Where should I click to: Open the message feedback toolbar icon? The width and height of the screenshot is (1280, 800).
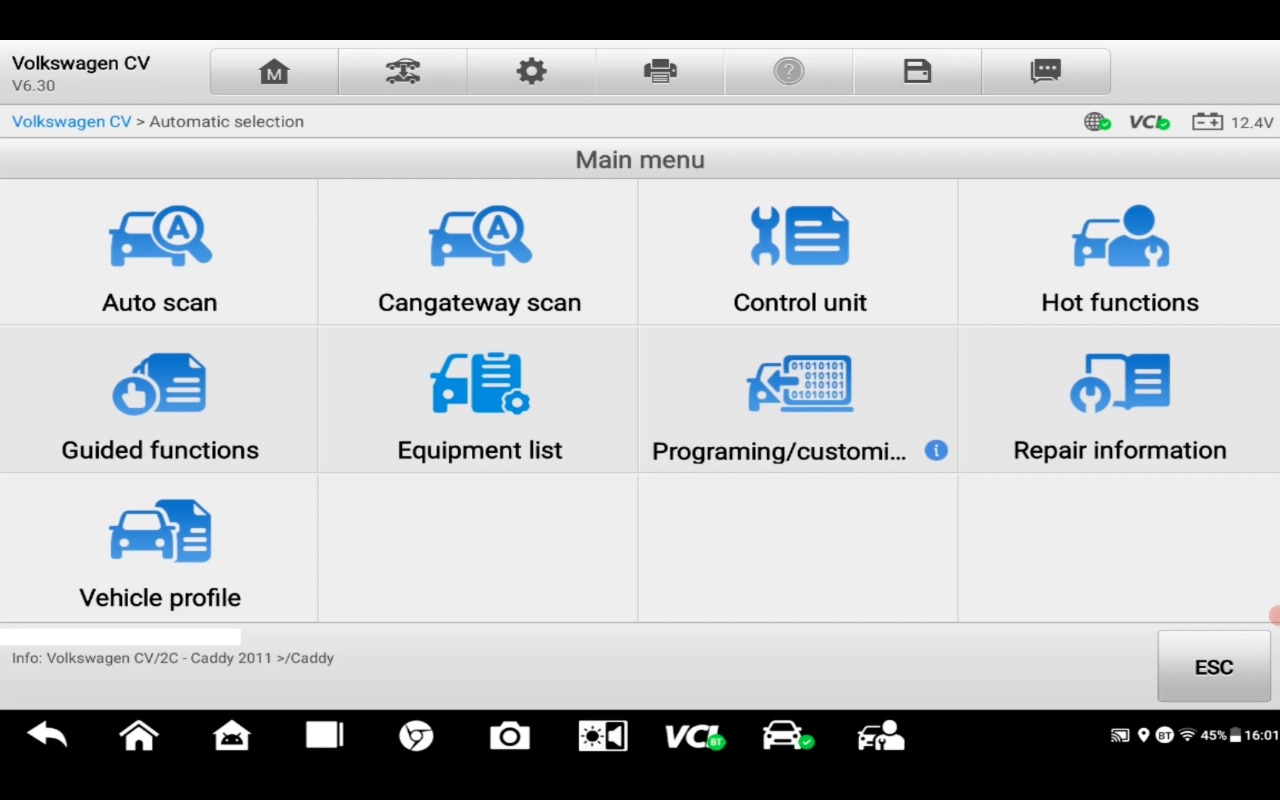coord(1046,71)
